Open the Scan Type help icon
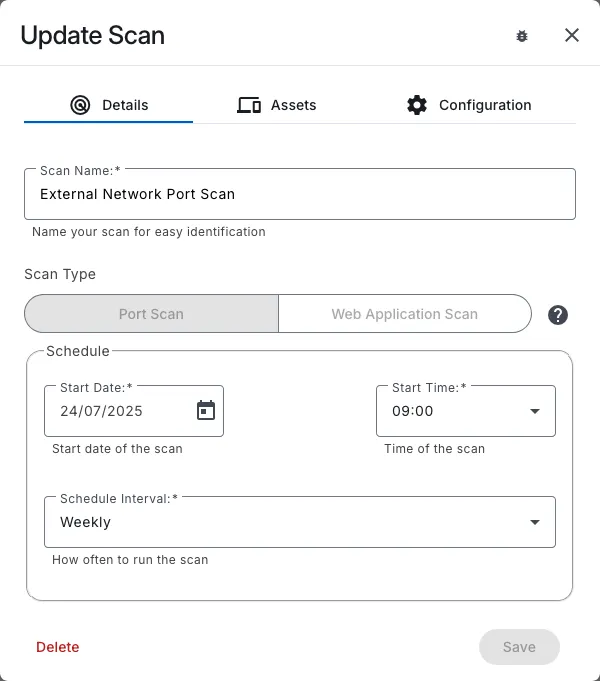 [x=558, y=315]
